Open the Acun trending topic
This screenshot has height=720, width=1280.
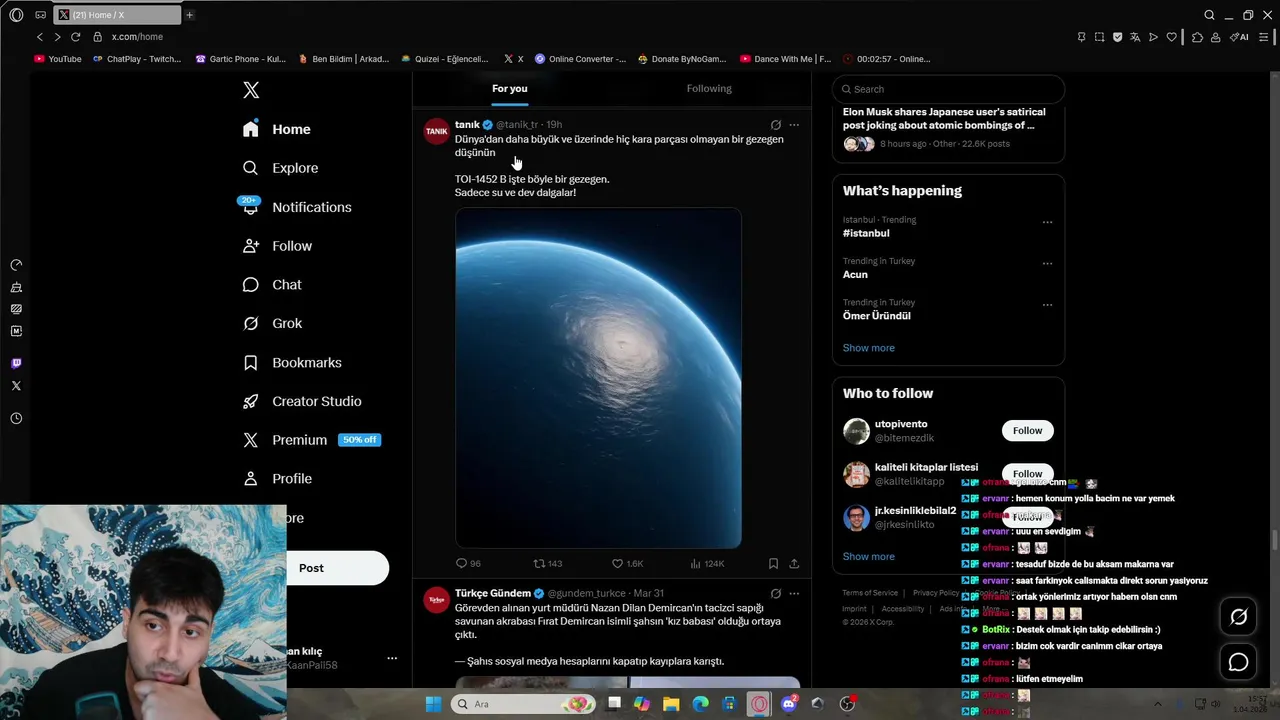[x=855, y=274]
